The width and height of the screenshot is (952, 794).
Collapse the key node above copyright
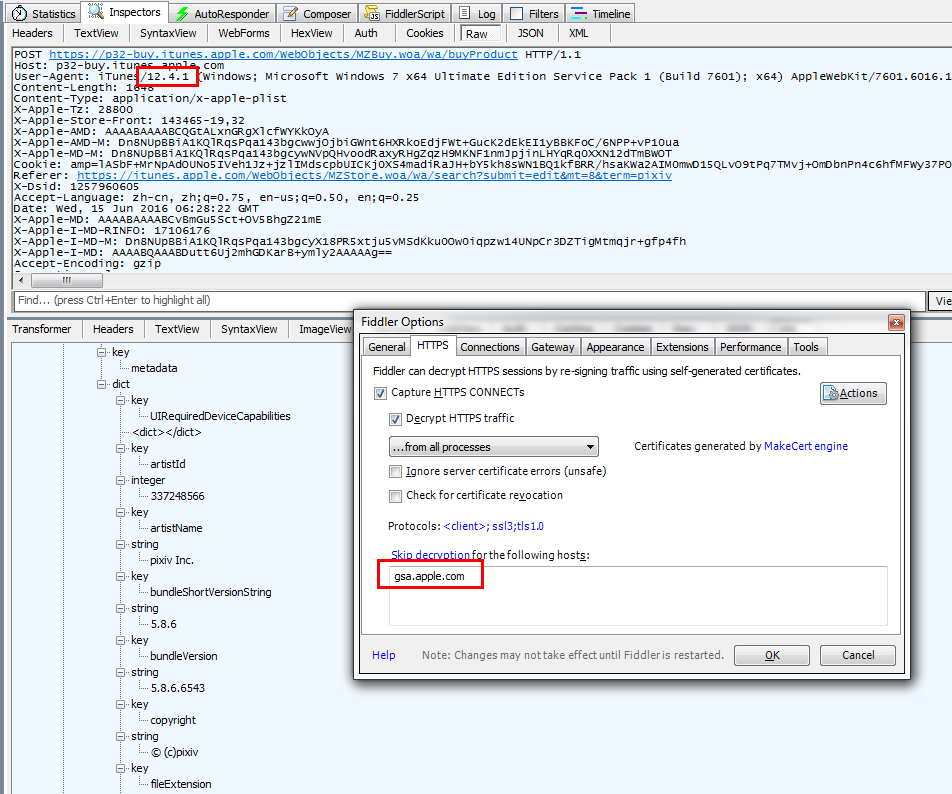[x=121, y=704]
